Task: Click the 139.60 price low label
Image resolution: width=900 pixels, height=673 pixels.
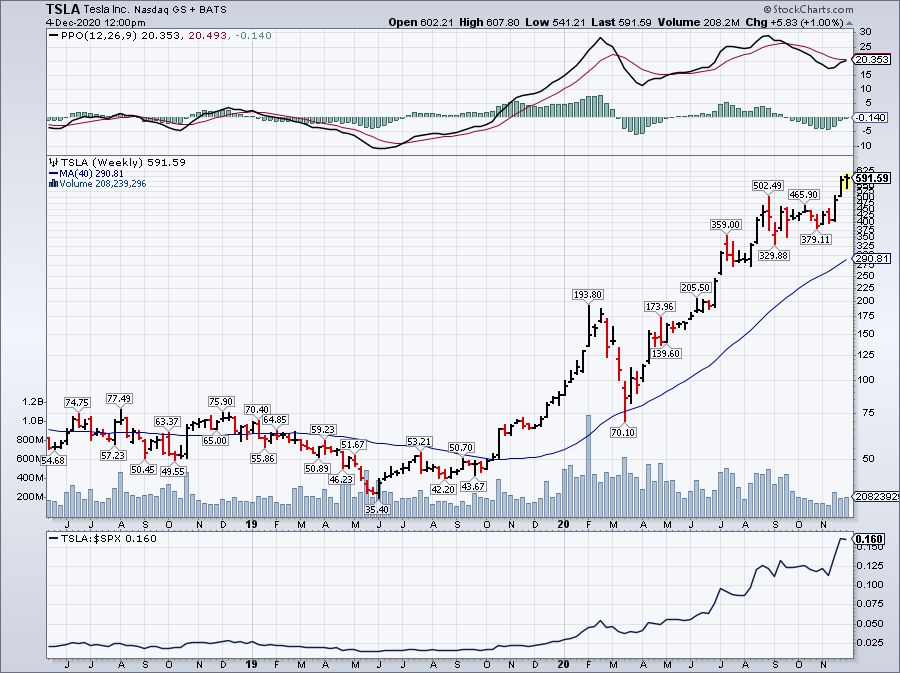Action: click(666, 353)
